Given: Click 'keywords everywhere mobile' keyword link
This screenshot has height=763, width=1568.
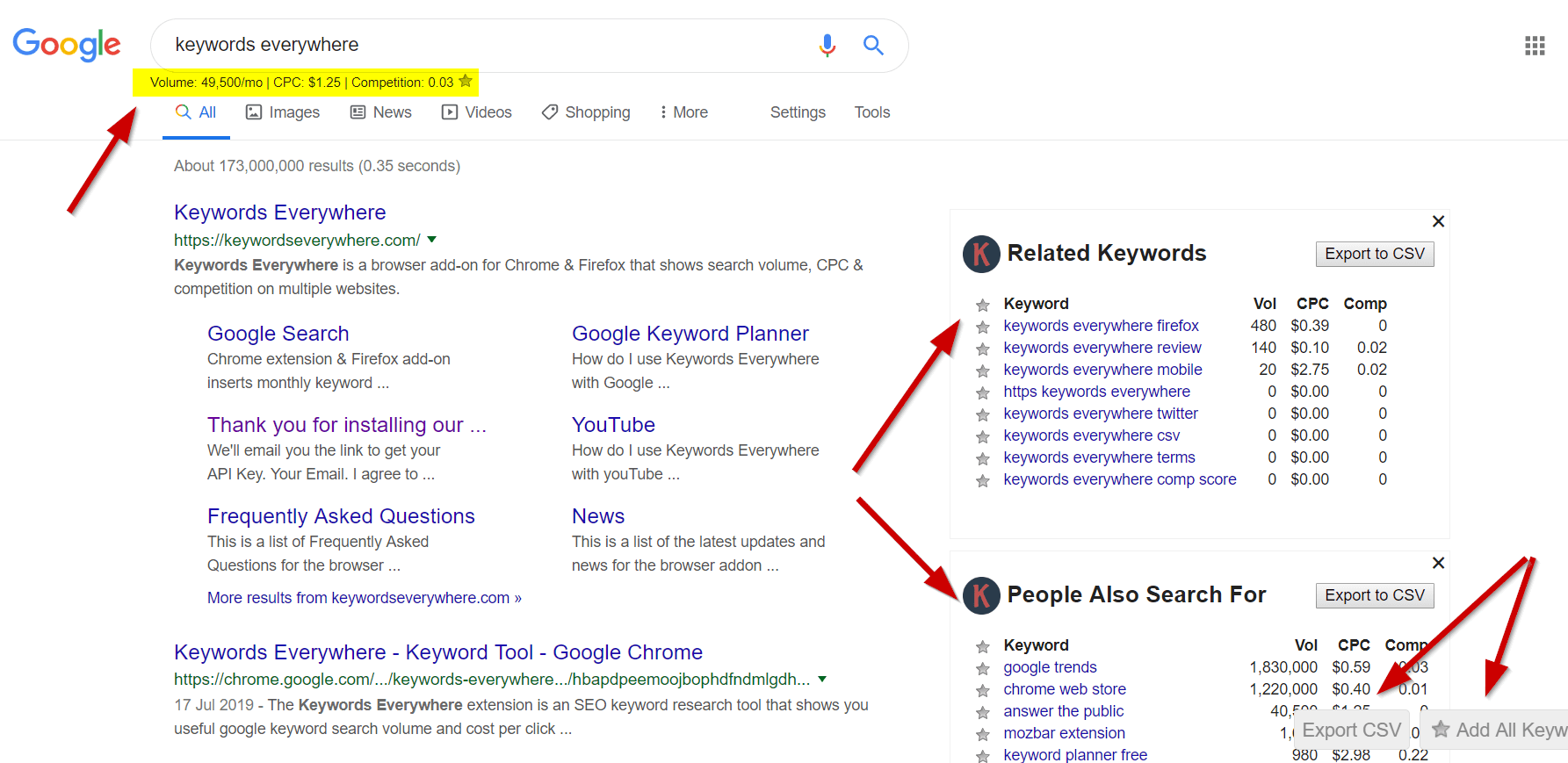Looking at the screenshot, I should click(x=1102, y=370).
